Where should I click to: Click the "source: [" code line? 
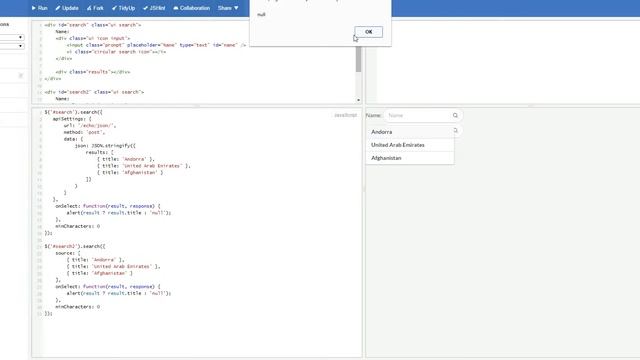[x=68, y=253]
